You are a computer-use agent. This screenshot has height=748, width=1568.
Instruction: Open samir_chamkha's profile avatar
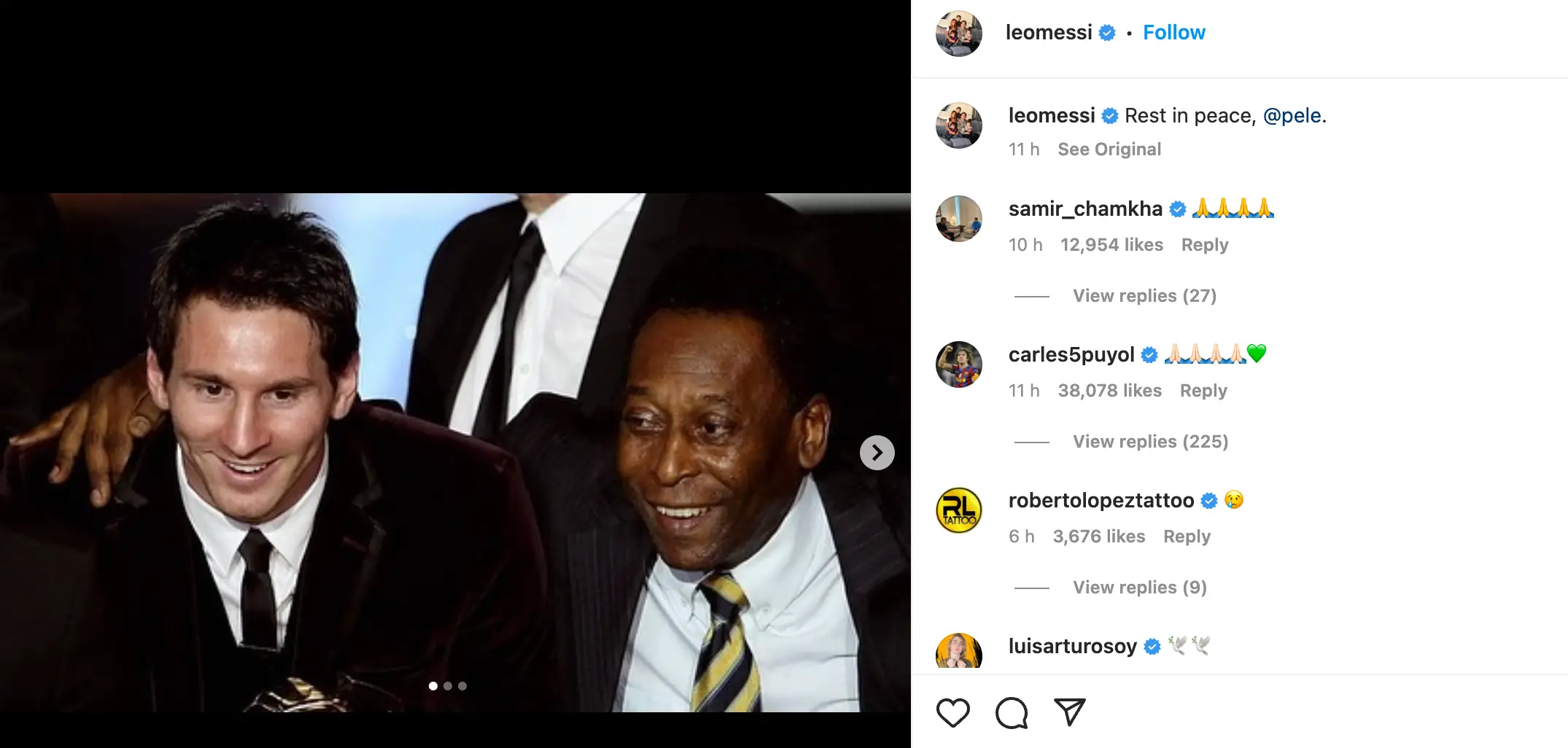coord(958,219)
